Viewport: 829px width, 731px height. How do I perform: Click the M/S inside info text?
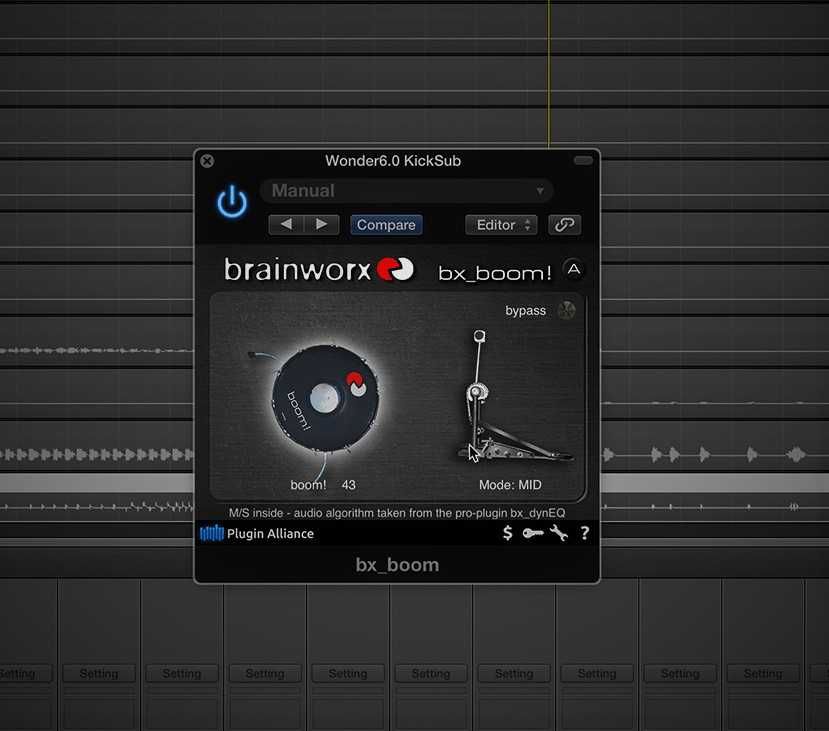coord(397,513)
